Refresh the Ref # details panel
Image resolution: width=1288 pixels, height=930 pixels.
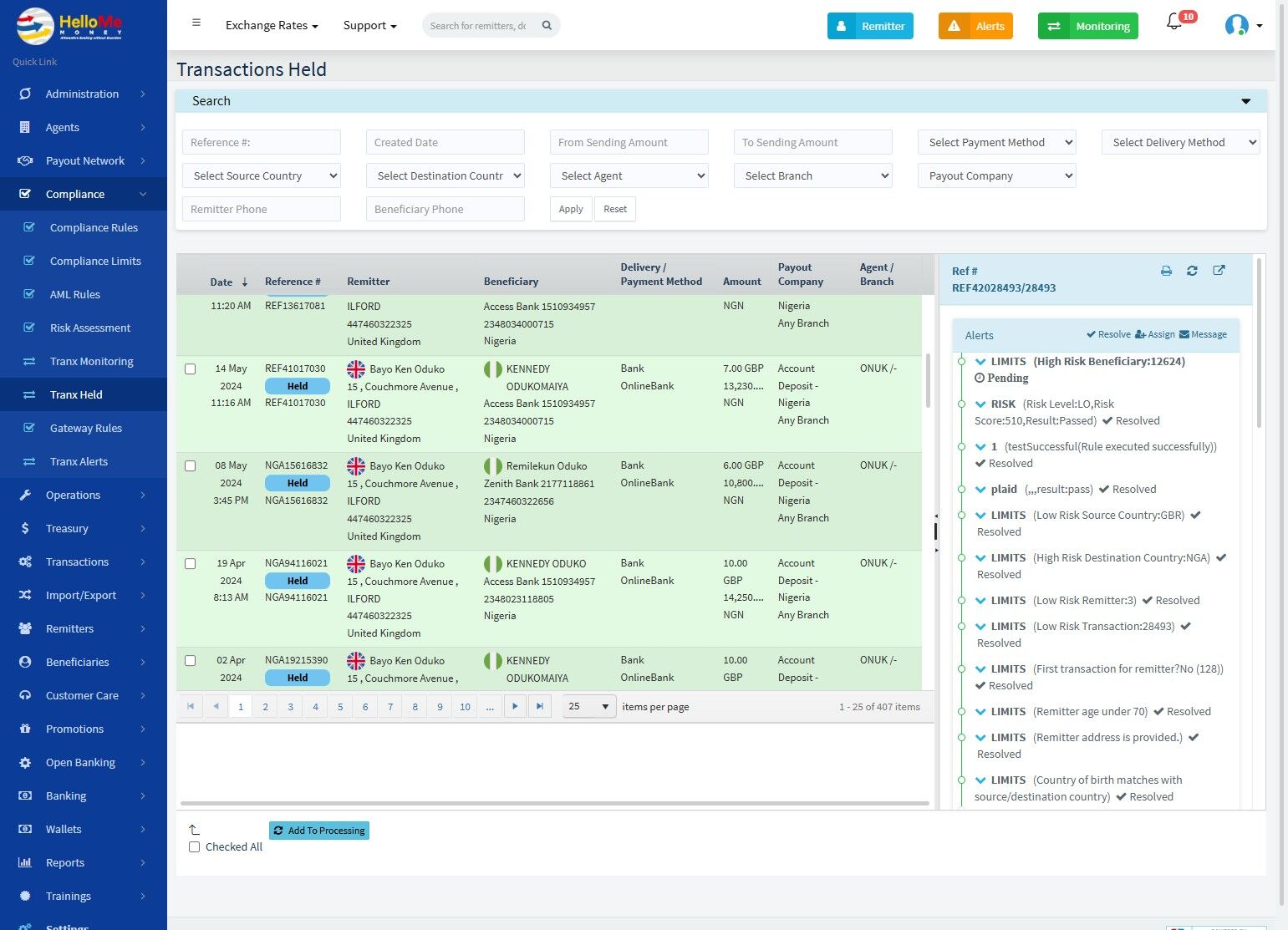point(1192,271)
